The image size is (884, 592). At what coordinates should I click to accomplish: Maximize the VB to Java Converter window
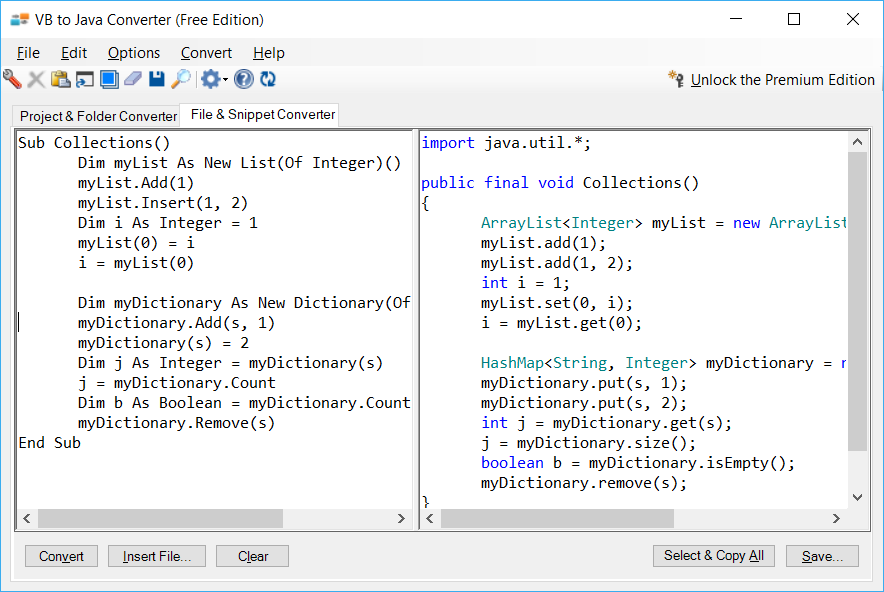[794, 20]
